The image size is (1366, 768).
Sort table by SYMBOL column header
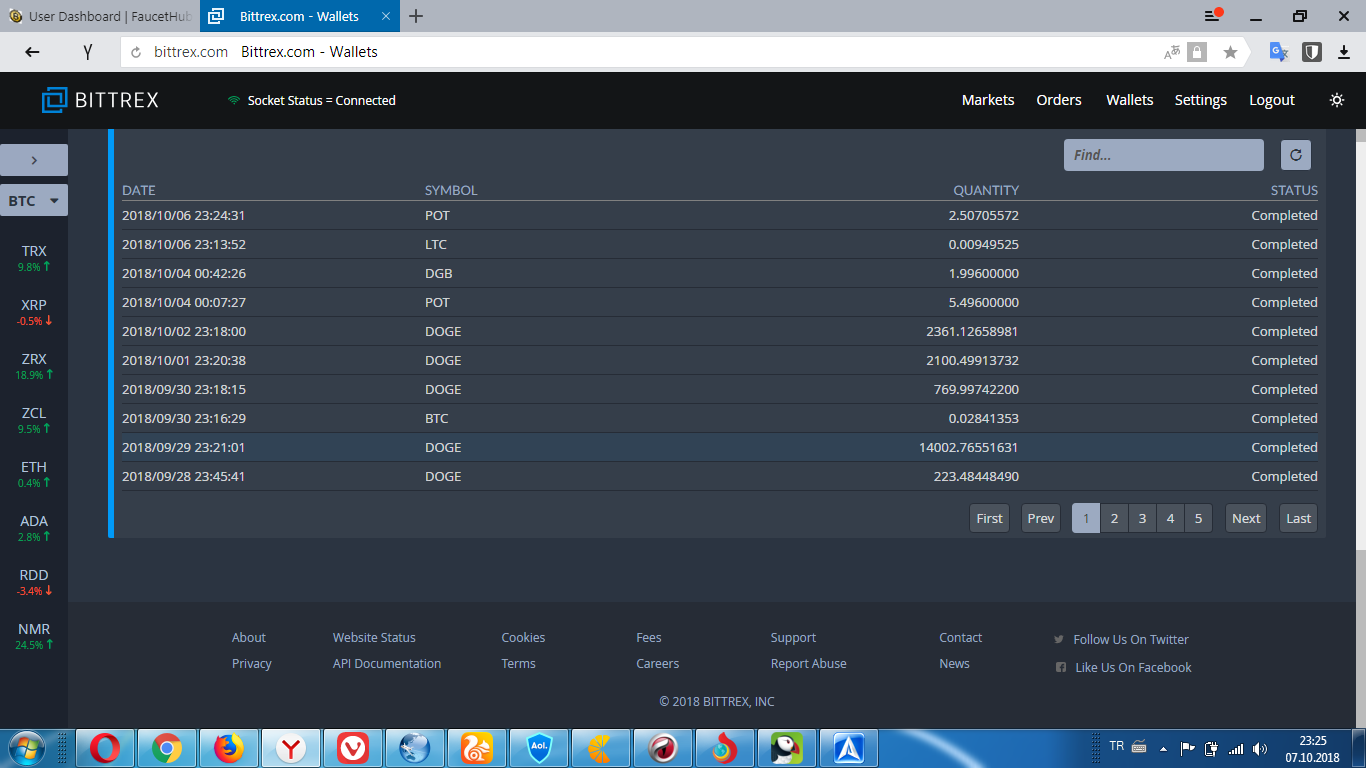pos(451,190)
